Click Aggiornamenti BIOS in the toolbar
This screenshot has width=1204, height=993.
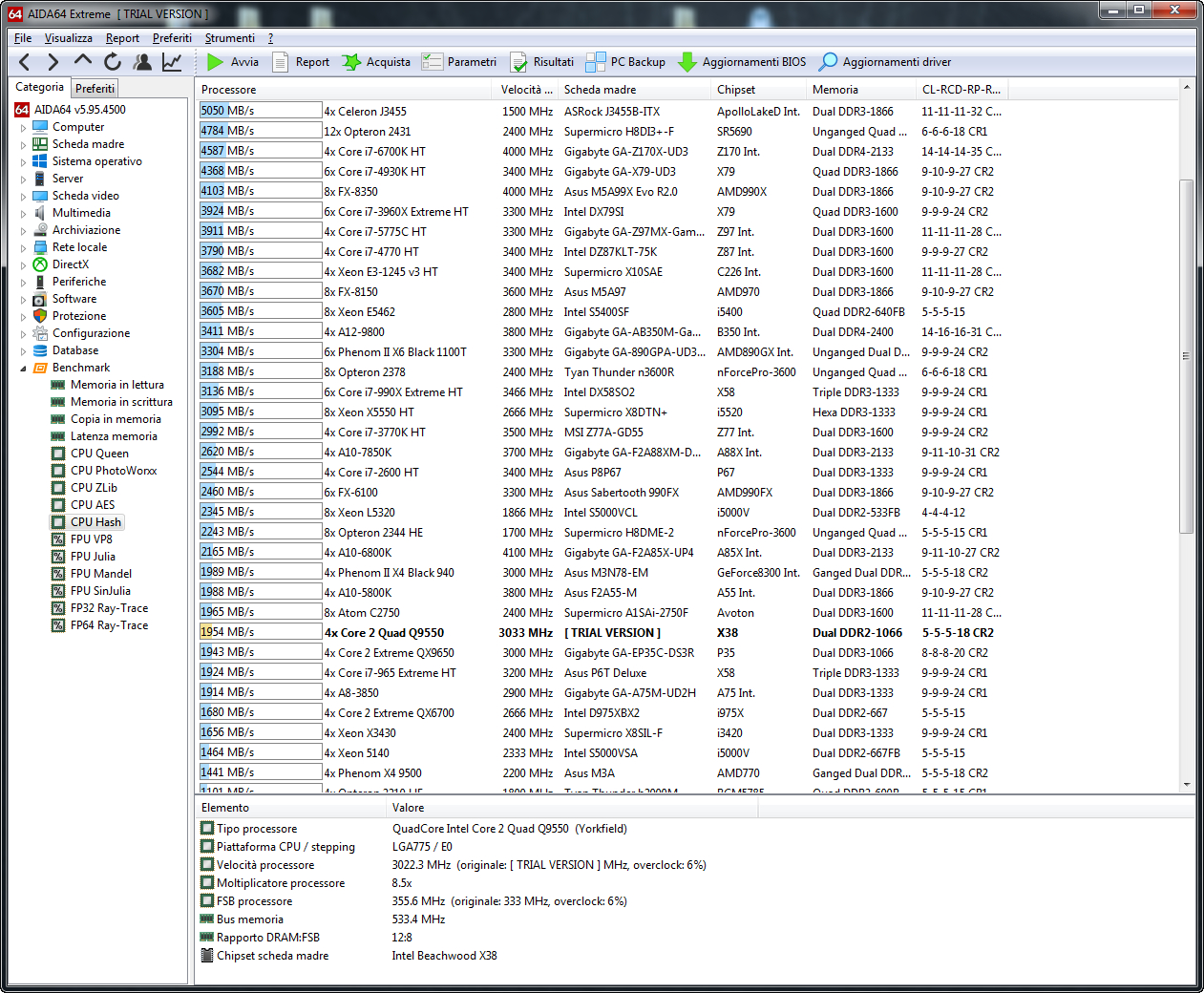(x=742, y=62)
